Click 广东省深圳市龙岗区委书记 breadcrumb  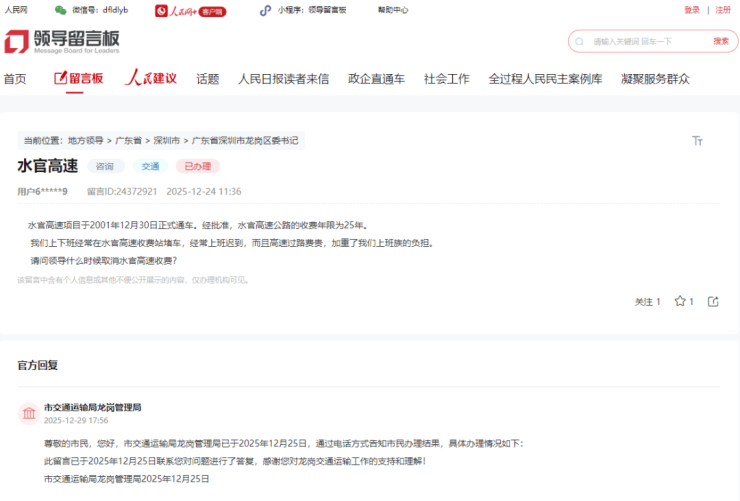[245, 141]
